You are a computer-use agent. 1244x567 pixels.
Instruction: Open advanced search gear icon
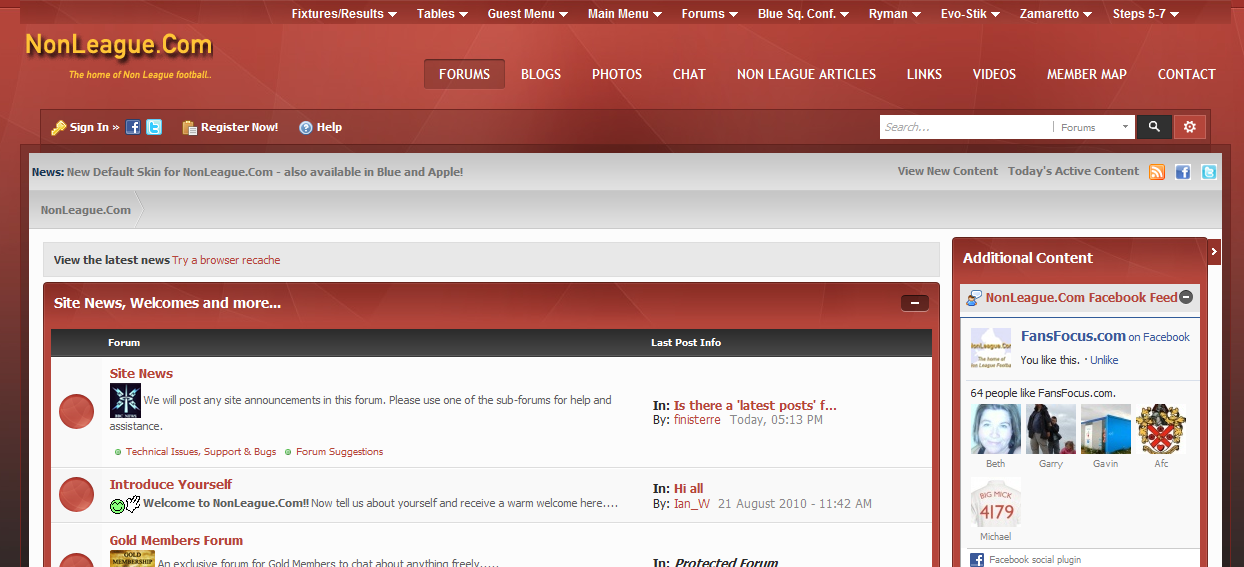point(1190,127)
